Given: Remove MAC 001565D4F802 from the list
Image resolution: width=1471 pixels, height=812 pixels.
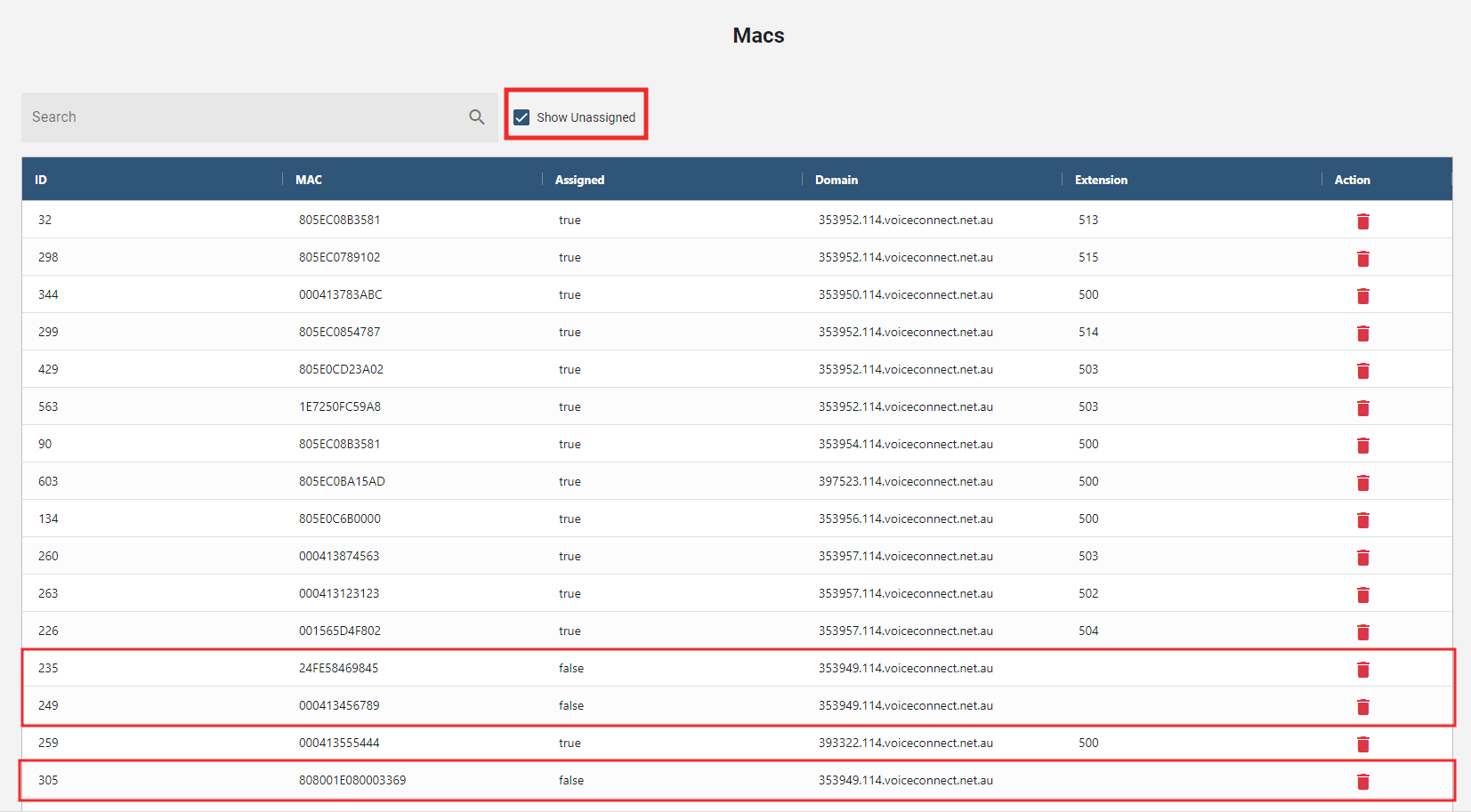Looking at the screenshot, I should click(1362, 632).
